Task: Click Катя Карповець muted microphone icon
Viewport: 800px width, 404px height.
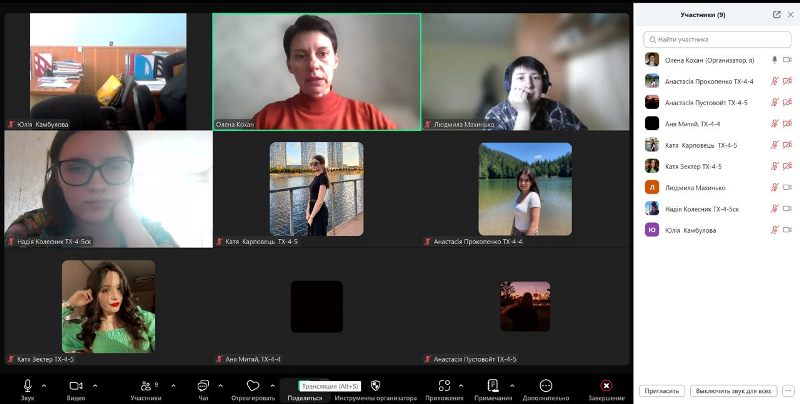Action: (774, 145)
